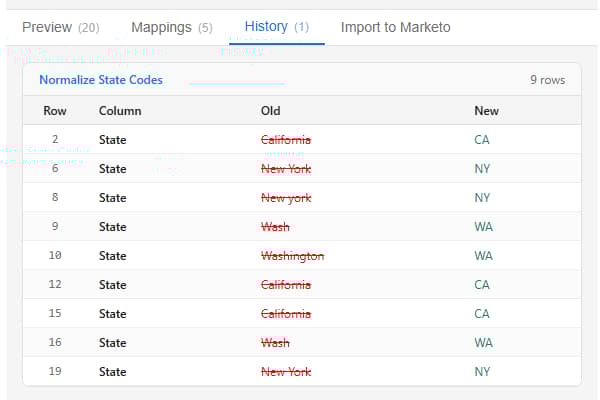Click old value 'Washington' in row 10
600x400 pixels.
pyautogui.click(x=292, y=256)
